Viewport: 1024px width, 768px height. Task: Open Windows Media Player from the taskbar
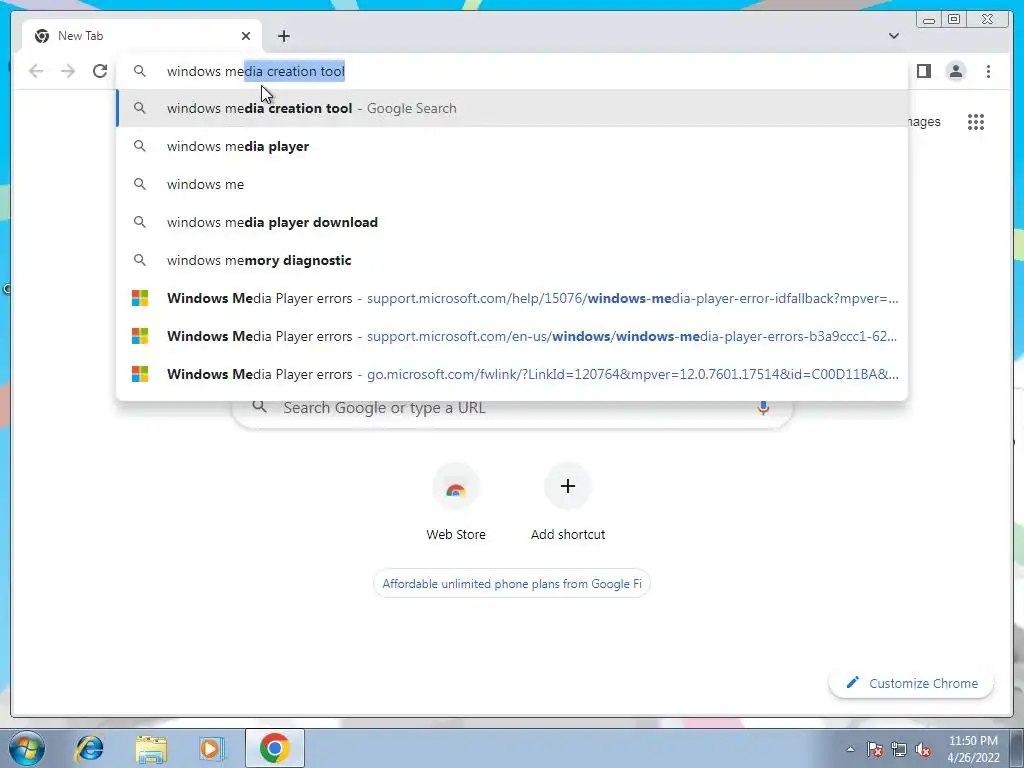[x=212, y=748]
